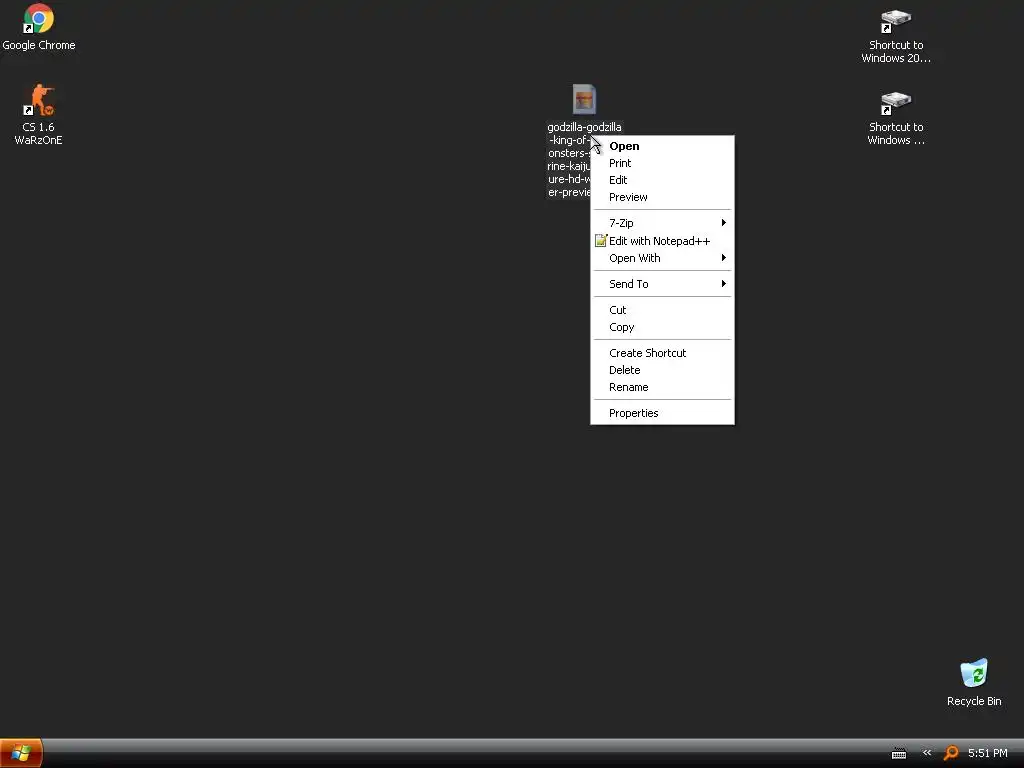Choose Edit in the context menu
This screenshot has height=768, width=1024.
coord(662,180)
